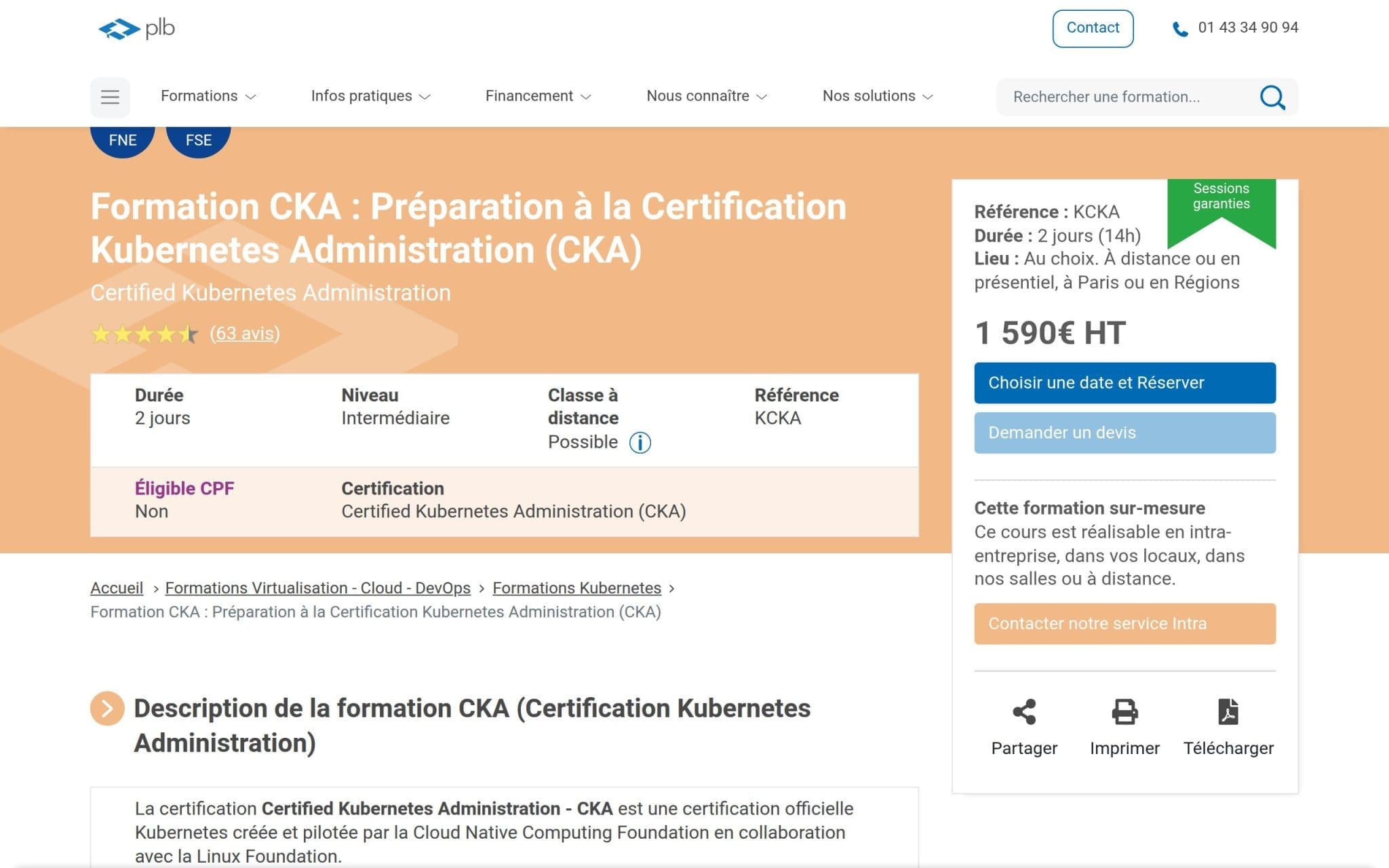Click the search magnifier icon
This screenshot has width=1389, height=868.
click(x=1272, y=97)
